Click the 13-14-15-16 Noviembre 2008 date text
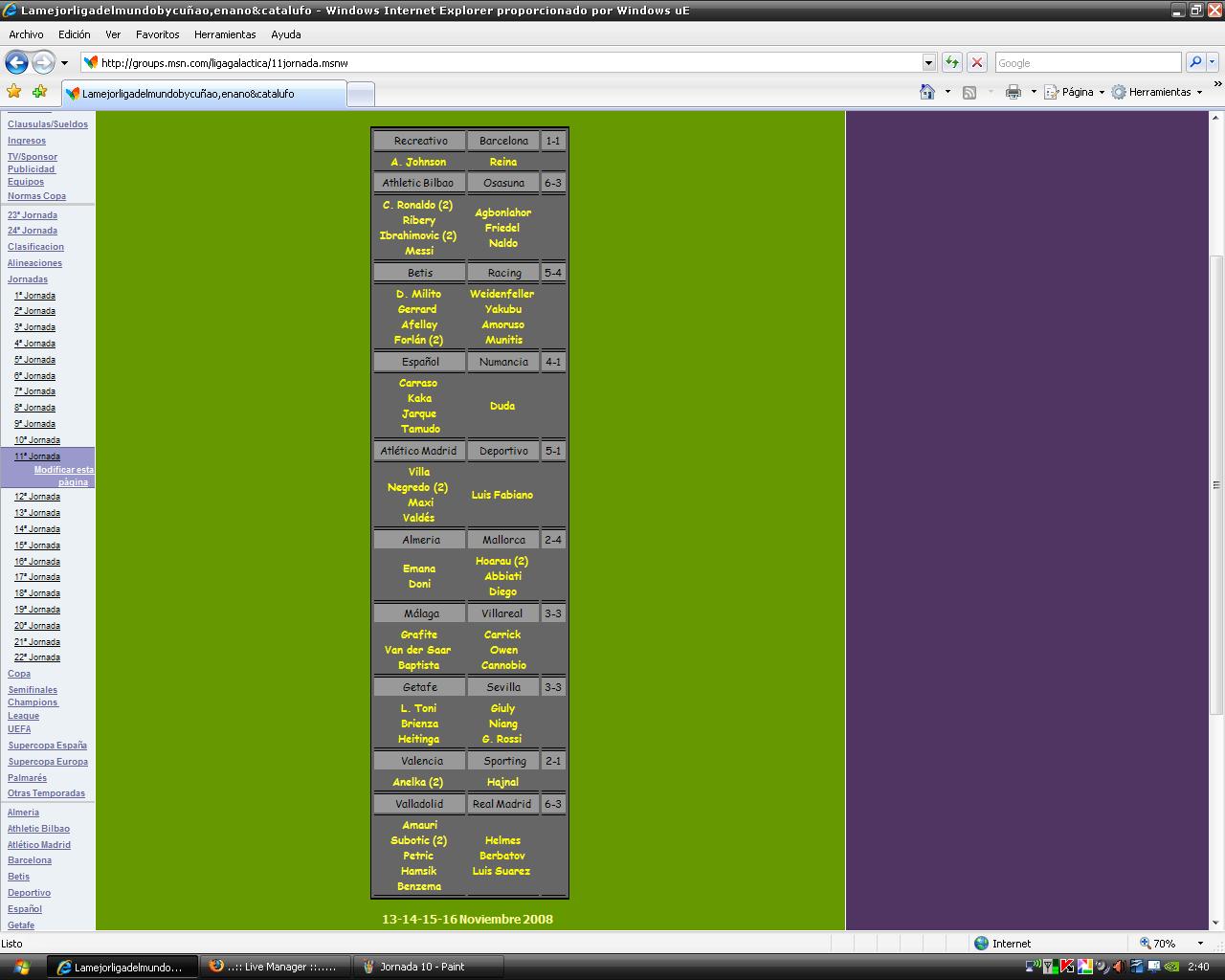The height and width of the screenshot is (980, 1225). [467, 919]
